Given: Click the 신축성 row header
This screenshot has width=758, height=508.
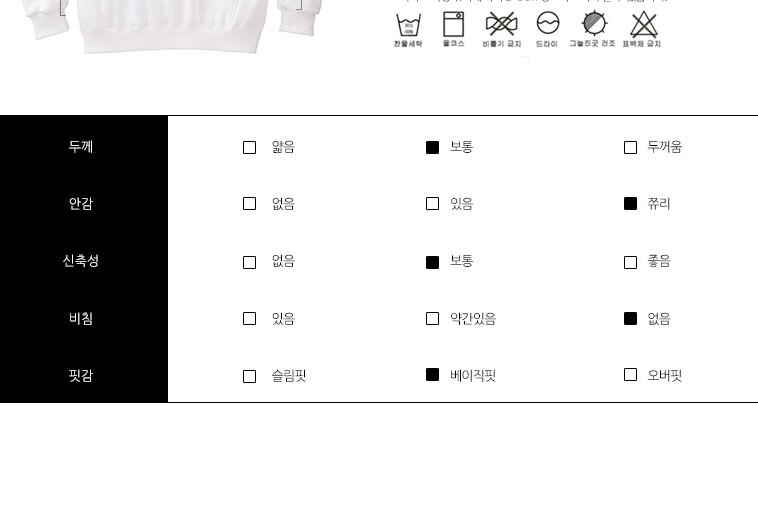Looking at the screenshot, I should [81, 261].
